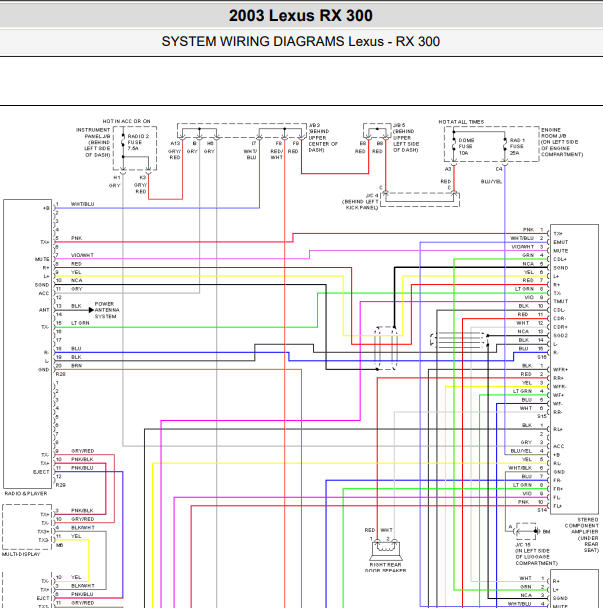Click the "EJECT" terminal on the radio
Viewport: 603px width, 608px height.
[41, 472]
